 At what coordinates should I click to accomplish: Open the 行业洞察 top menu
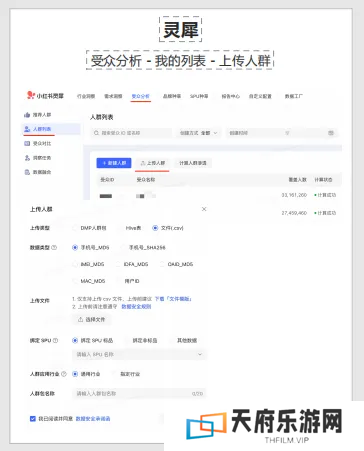point(86,96)
